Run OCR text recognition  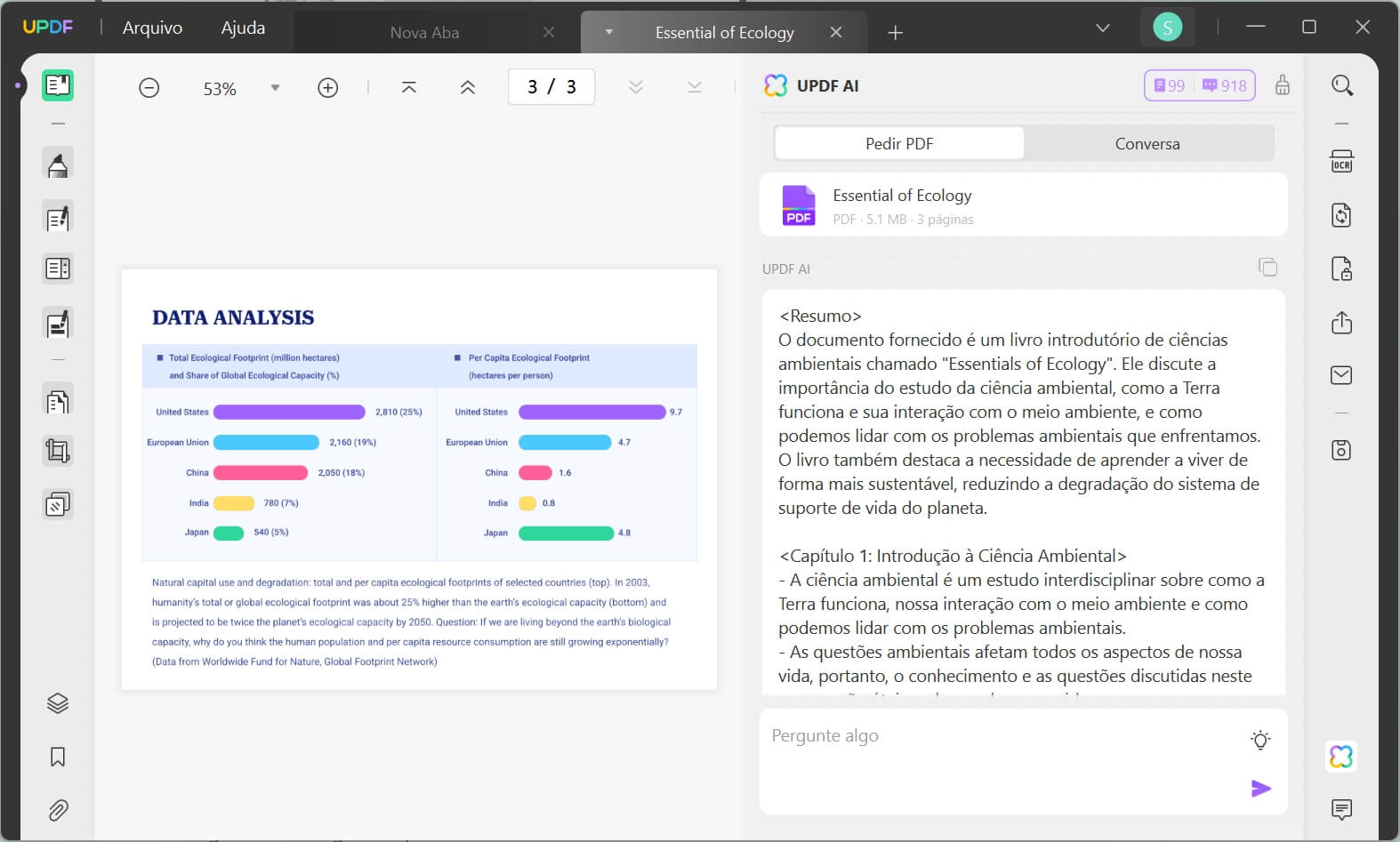[1341, 162]
